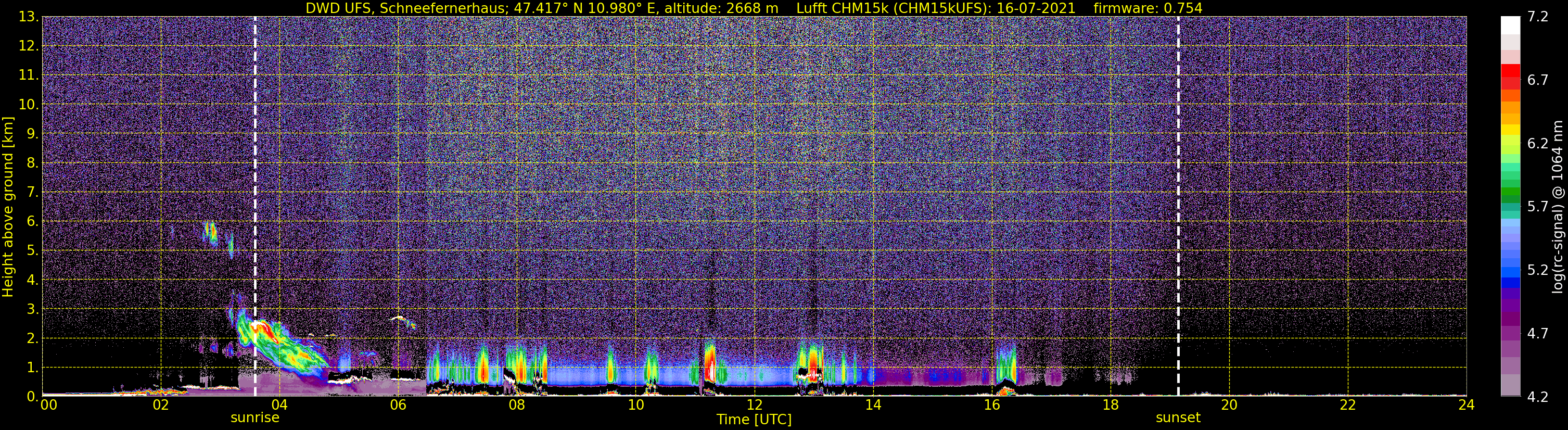Click the height tick label 7.
The height and width of the screenshot is (430, 1568).
point(32,193)
